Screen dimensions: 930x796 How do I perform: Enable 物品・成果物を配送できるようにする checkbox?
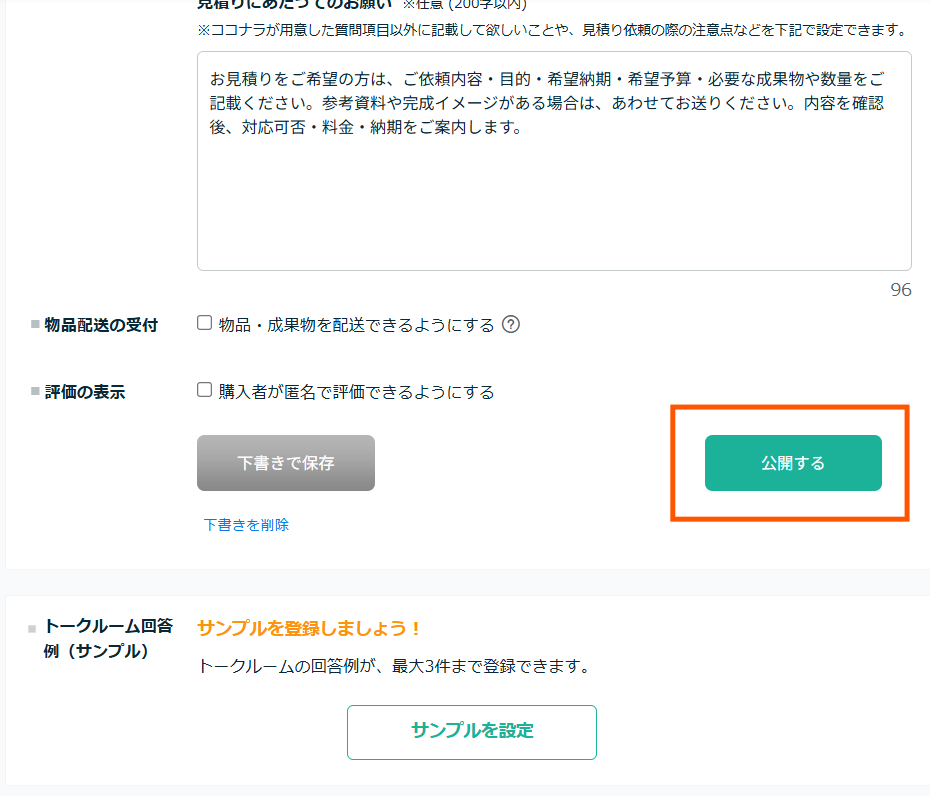tap(205, 323)
